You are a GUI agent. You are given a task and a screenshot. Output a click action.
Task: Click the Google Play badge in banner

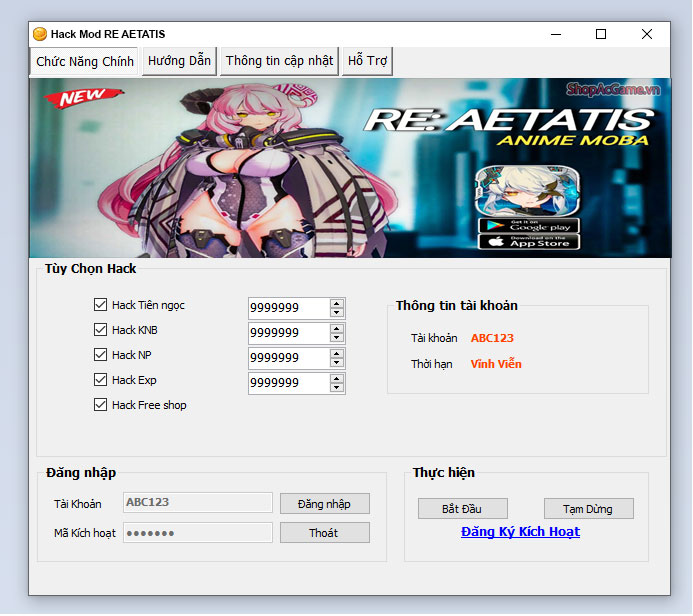[x=529, y=226]
